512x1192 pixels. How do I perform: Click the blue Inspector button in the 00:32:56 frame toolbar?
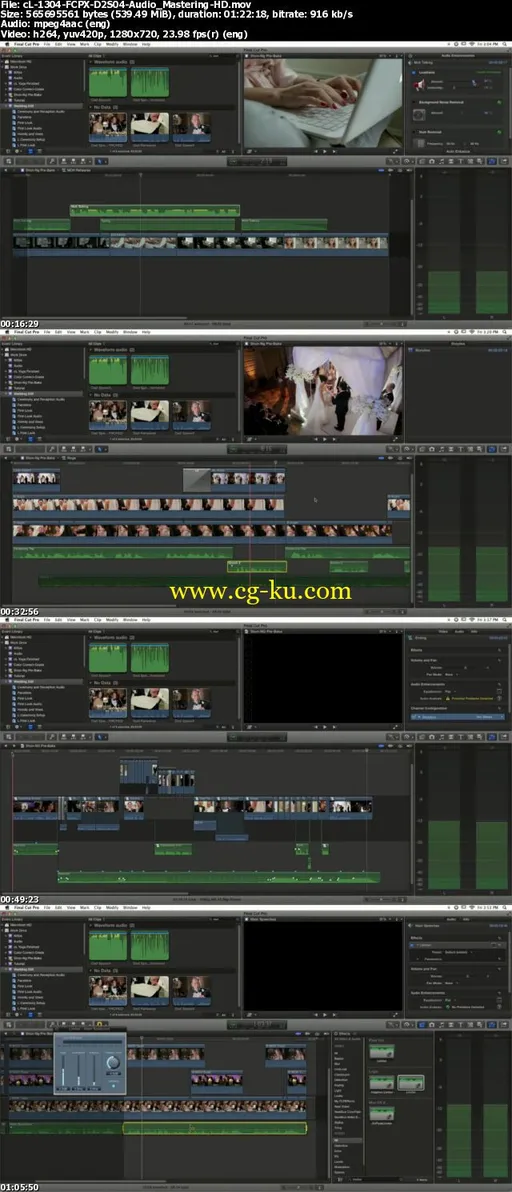point(491,449)
